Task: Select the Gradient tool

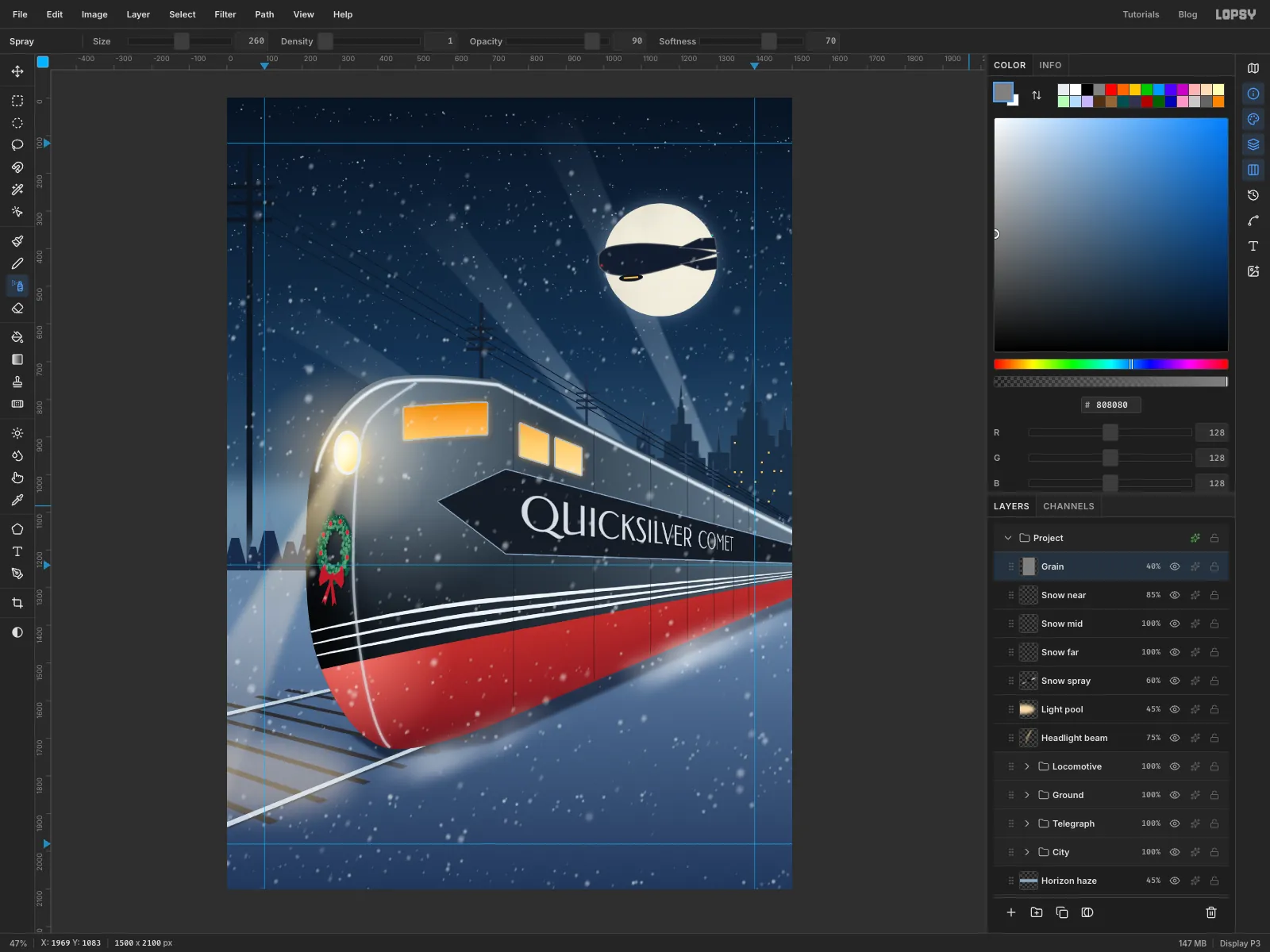Action: pos(17,359)
